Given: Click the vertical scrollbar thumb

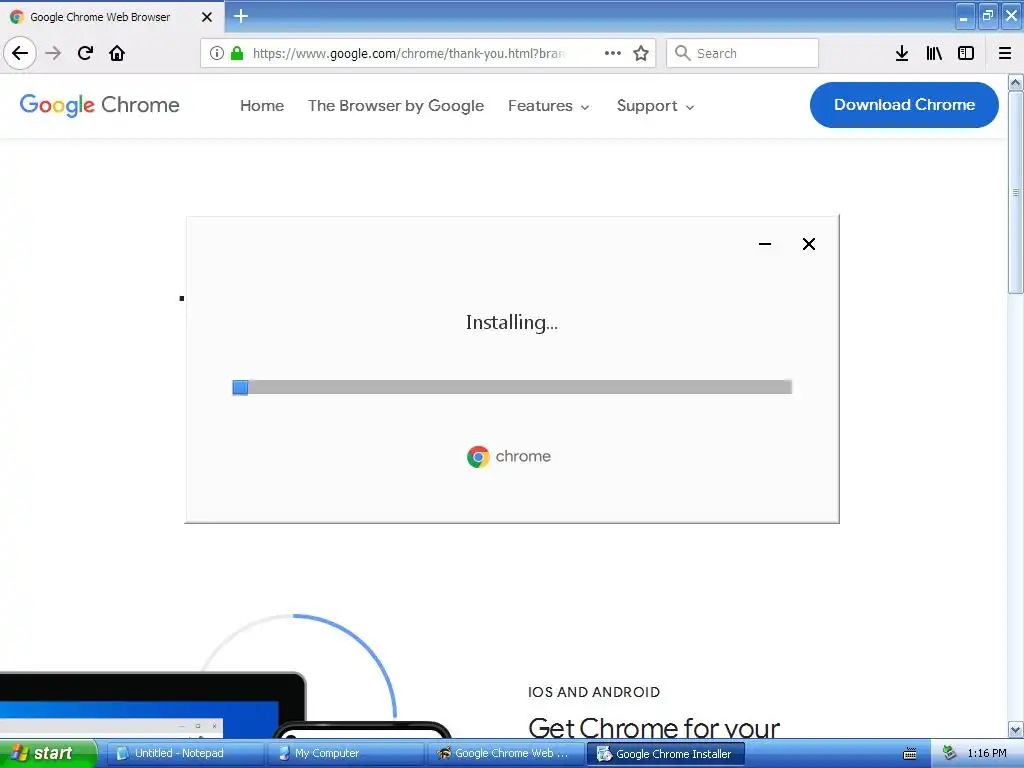Looking at the screenshot, I should coord(1016,193).
